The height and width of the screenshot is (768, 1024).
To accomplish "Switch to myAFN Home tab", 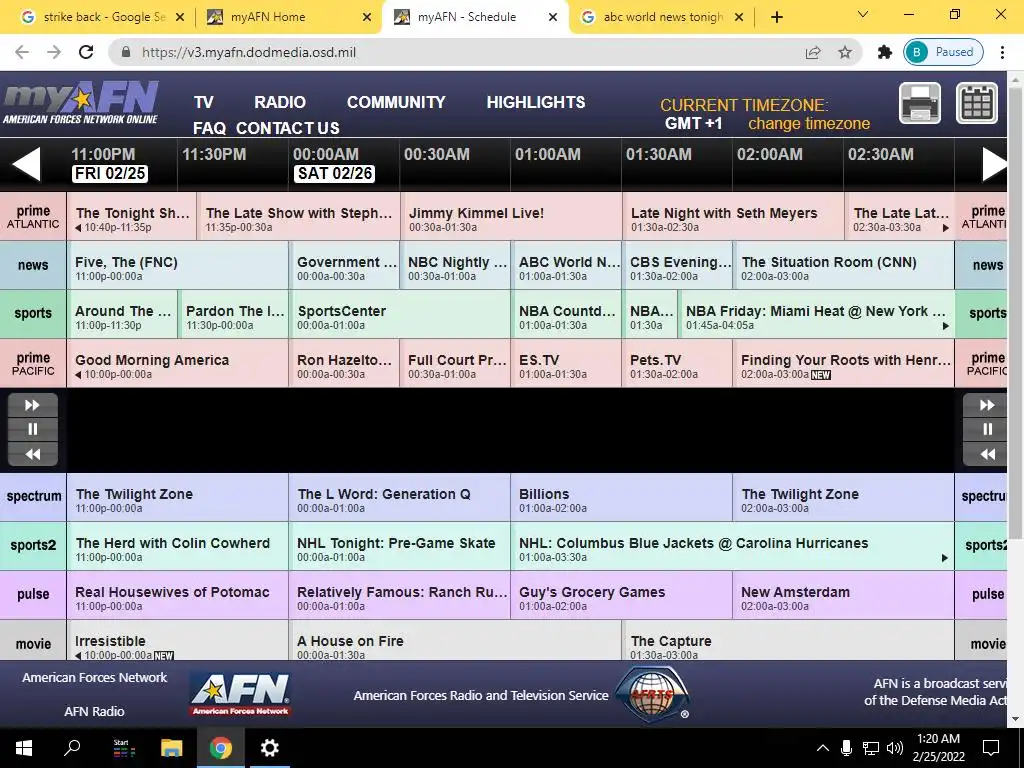I will pos(287,17).
